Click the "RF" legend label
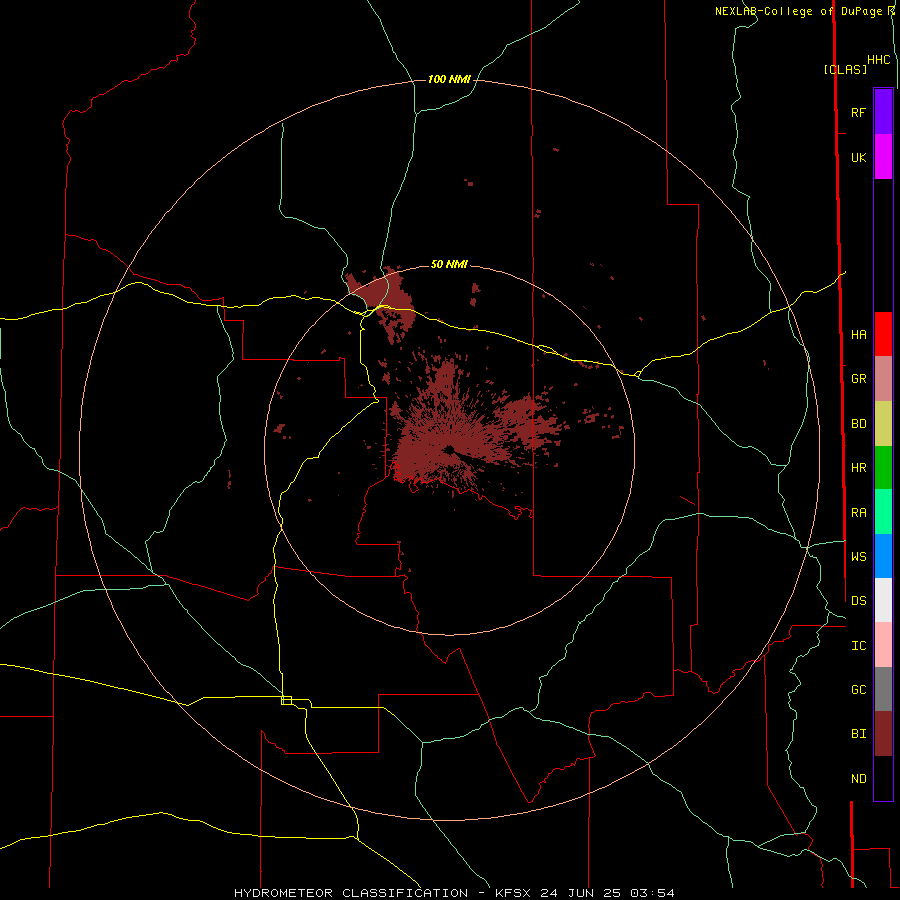This screenshot has height=900, width=900. pos(858,112)
